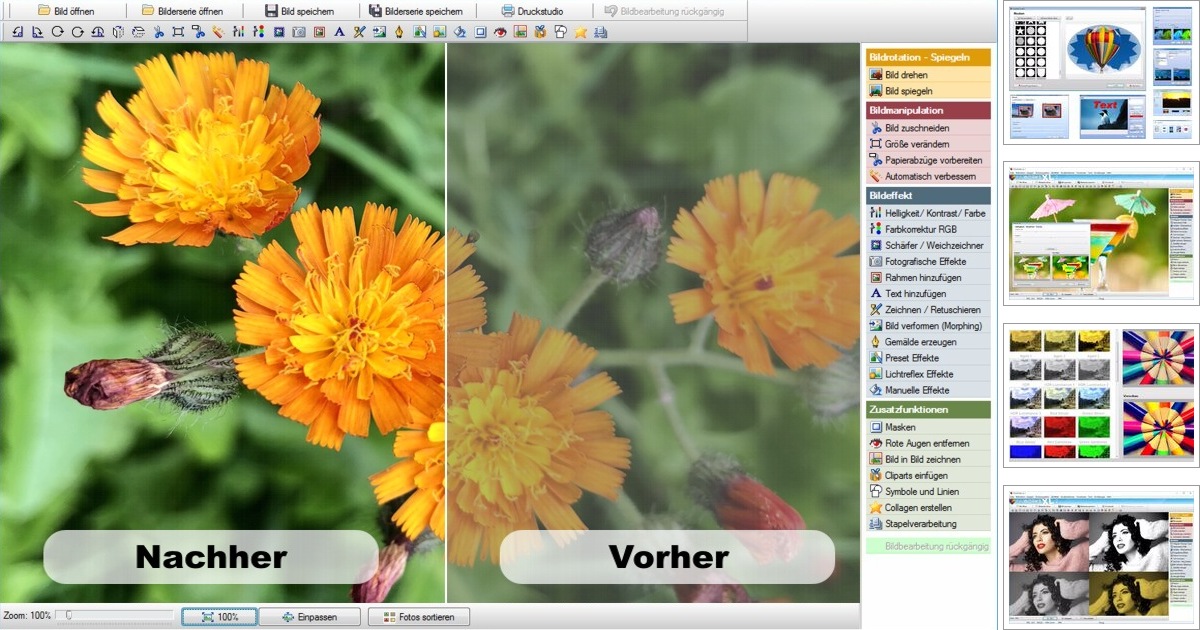1200x630 pixels.
Task: Click the zoom slider in status bar
Action: [114, 616]
